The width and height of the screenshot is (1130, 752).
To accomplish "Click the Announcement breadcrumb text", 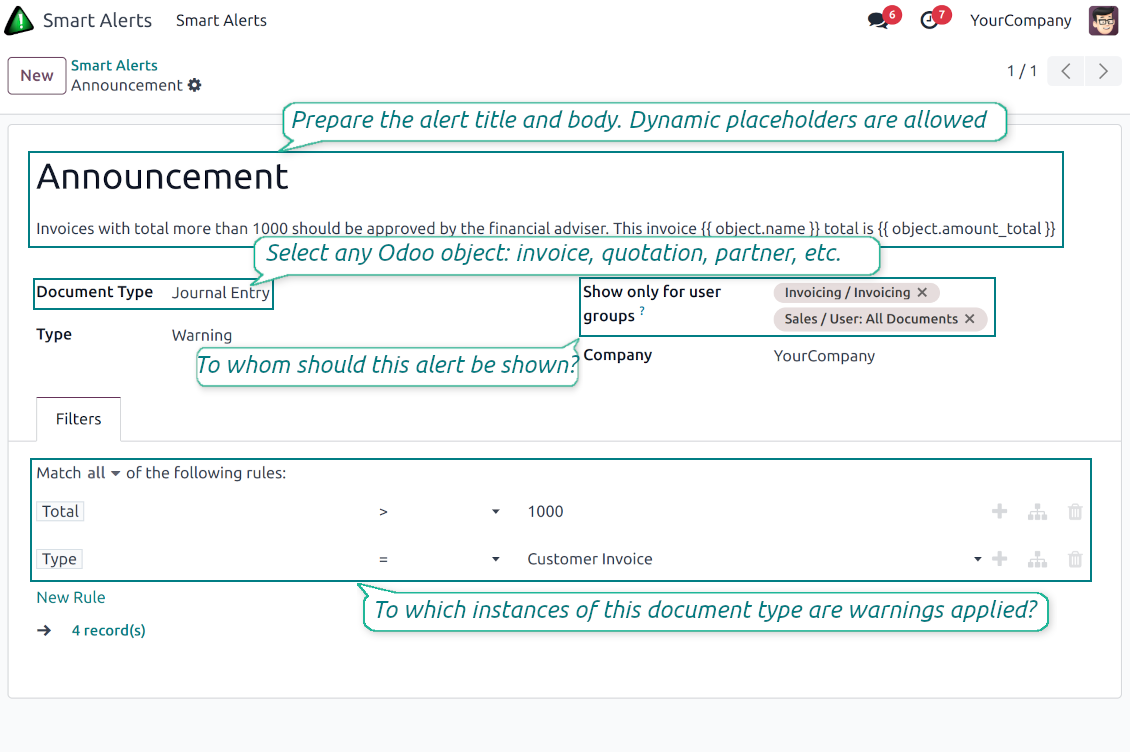I will [x=127, y=85].
